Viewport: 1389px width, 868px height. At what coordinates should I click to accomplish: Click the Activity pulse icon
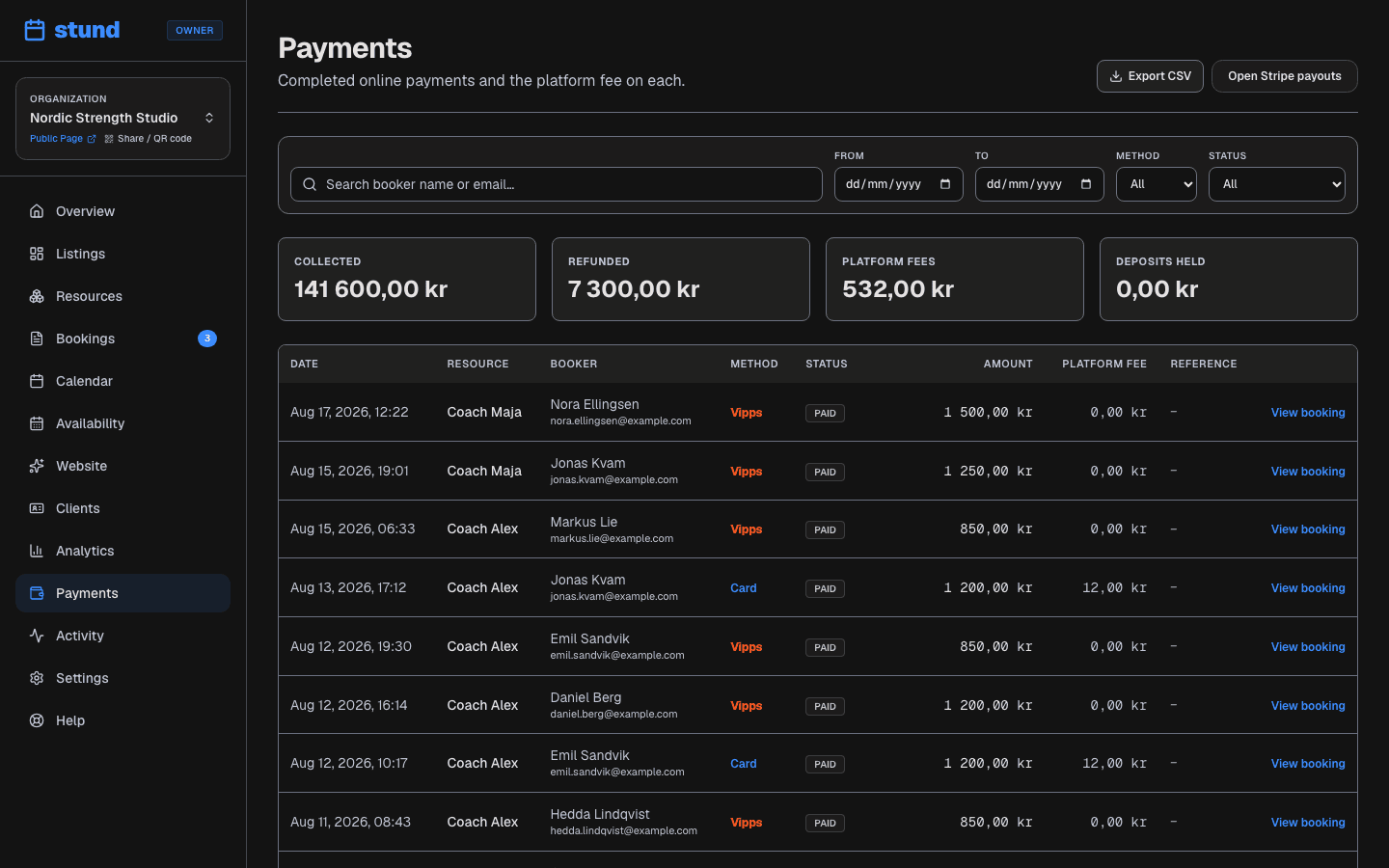point(37,636)
